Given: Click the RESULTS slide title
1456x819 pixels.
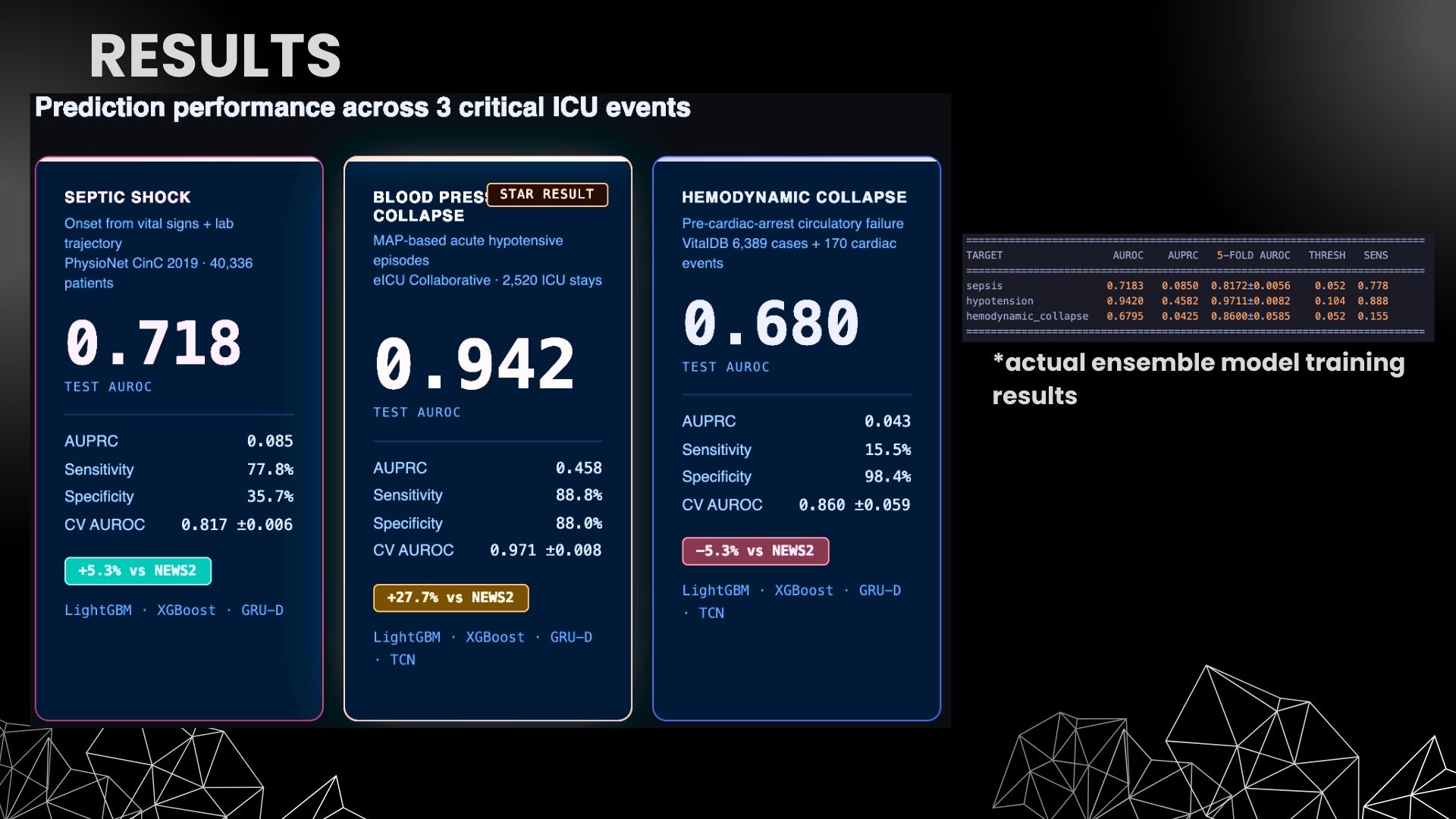Looking at the screenshot, I should pos(215,56).
